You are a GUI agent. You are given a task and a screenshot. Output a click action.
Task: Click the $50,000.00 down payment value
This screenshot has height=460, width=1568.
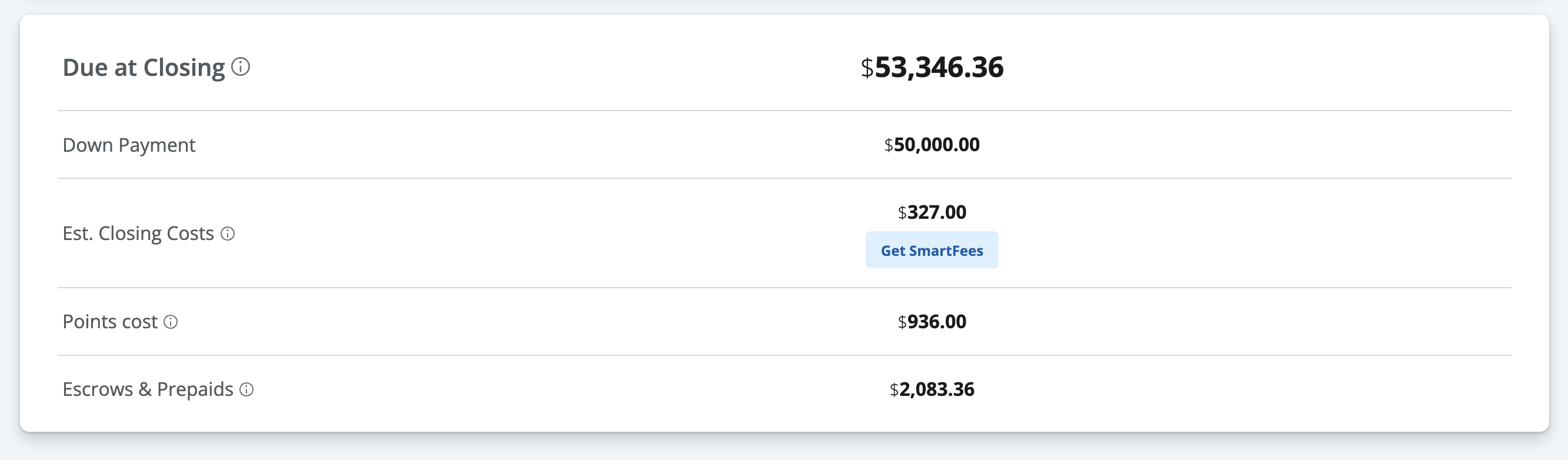pyautogui.click(x=931, y=145)
